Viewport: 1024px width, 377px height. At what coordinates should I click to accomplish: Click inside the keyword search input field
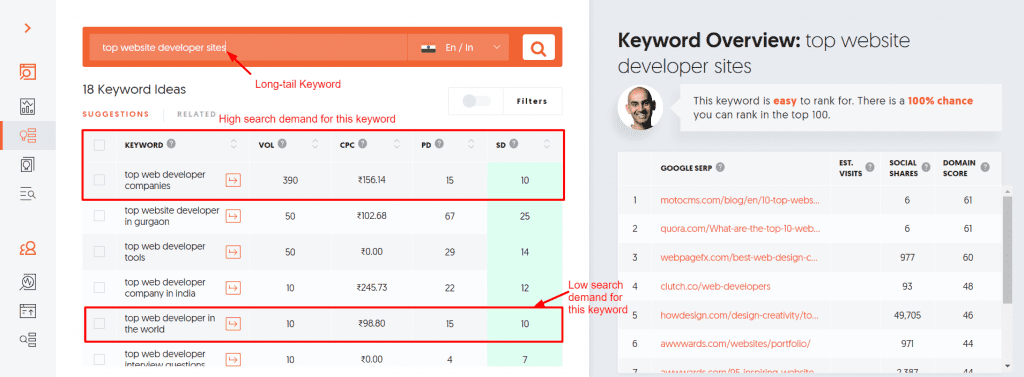(x=248, y=48)
